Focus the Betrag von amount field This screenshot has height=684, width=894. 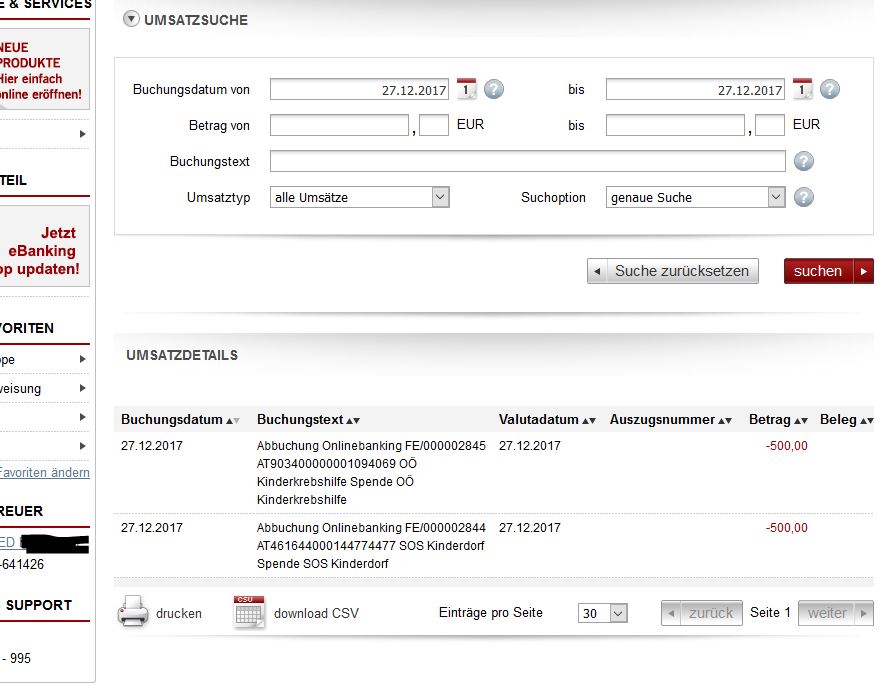click(x=339, y=125)
